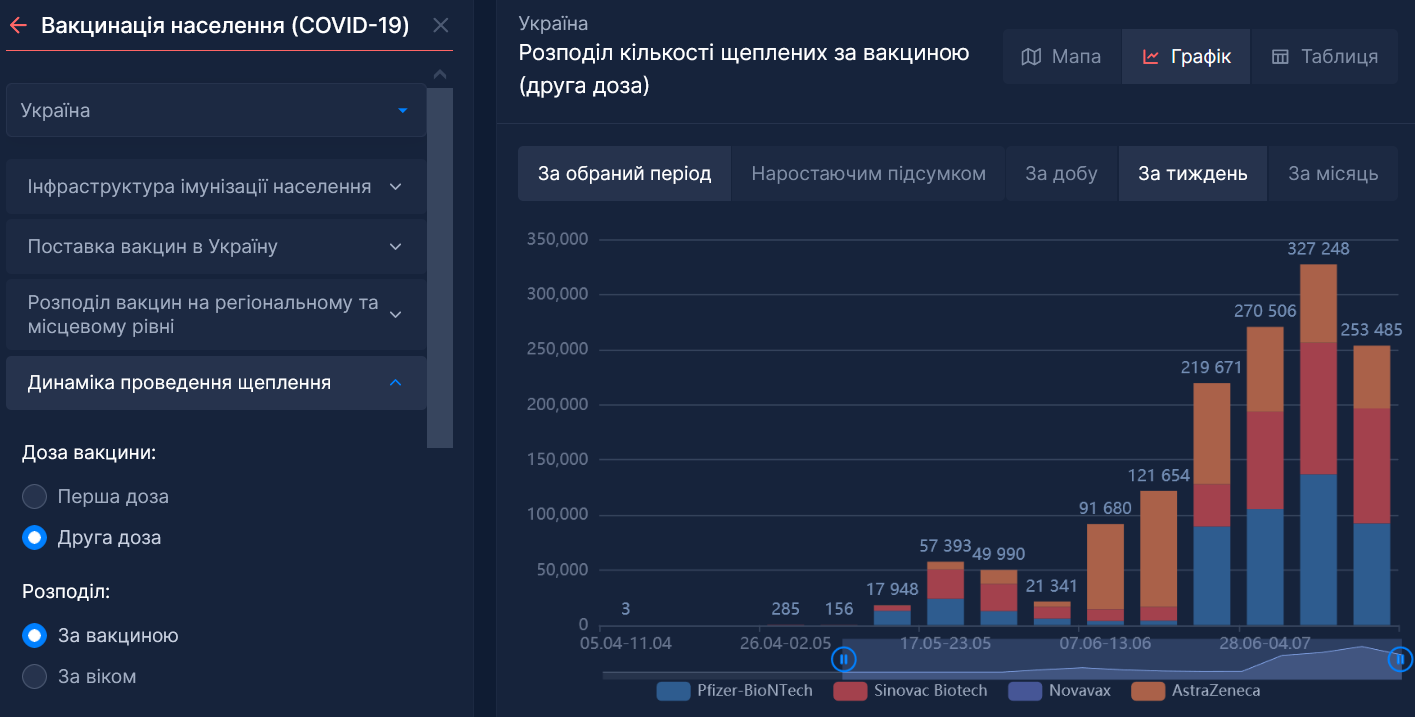
Task: Toggle AstraZeneca series in legend
Action: (1147, 691)
